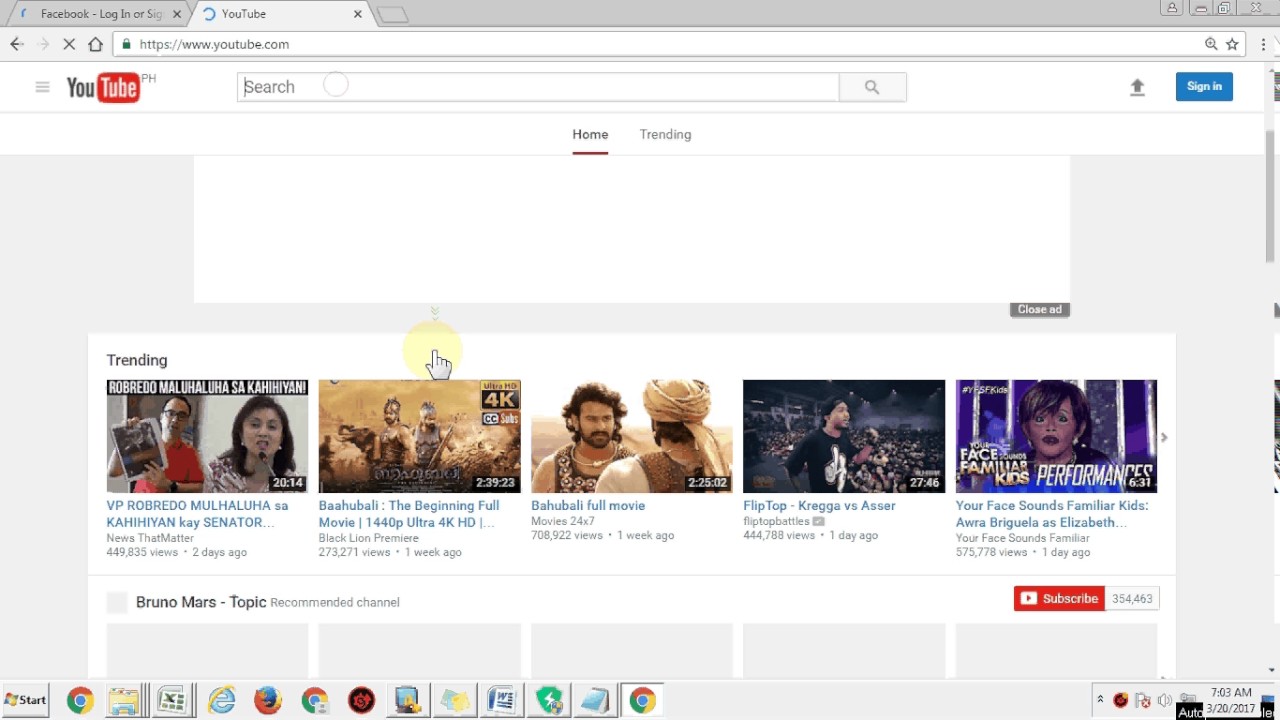
Task: Click the Sign in button
Action: coord(1204,86)
